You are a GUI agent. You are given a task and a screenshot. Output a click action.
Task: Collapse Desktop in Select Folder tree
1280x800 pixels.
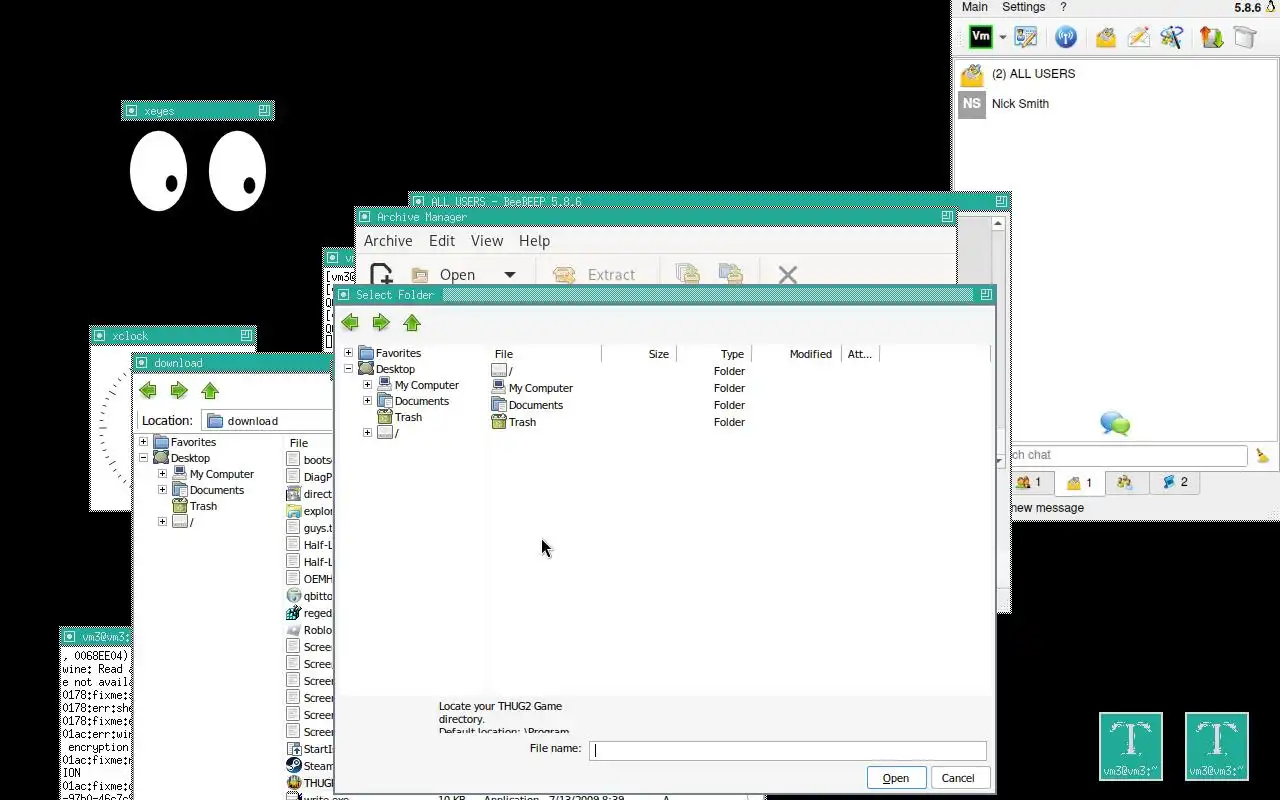tap(348, 369)
